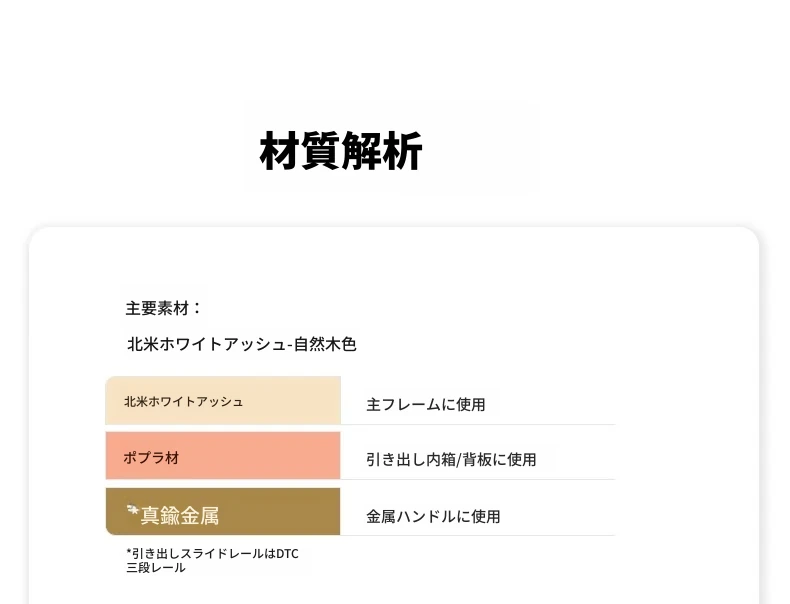
Task: Select the beige 北米ホワイトアッシュ swatch
Action: [223, 400]
